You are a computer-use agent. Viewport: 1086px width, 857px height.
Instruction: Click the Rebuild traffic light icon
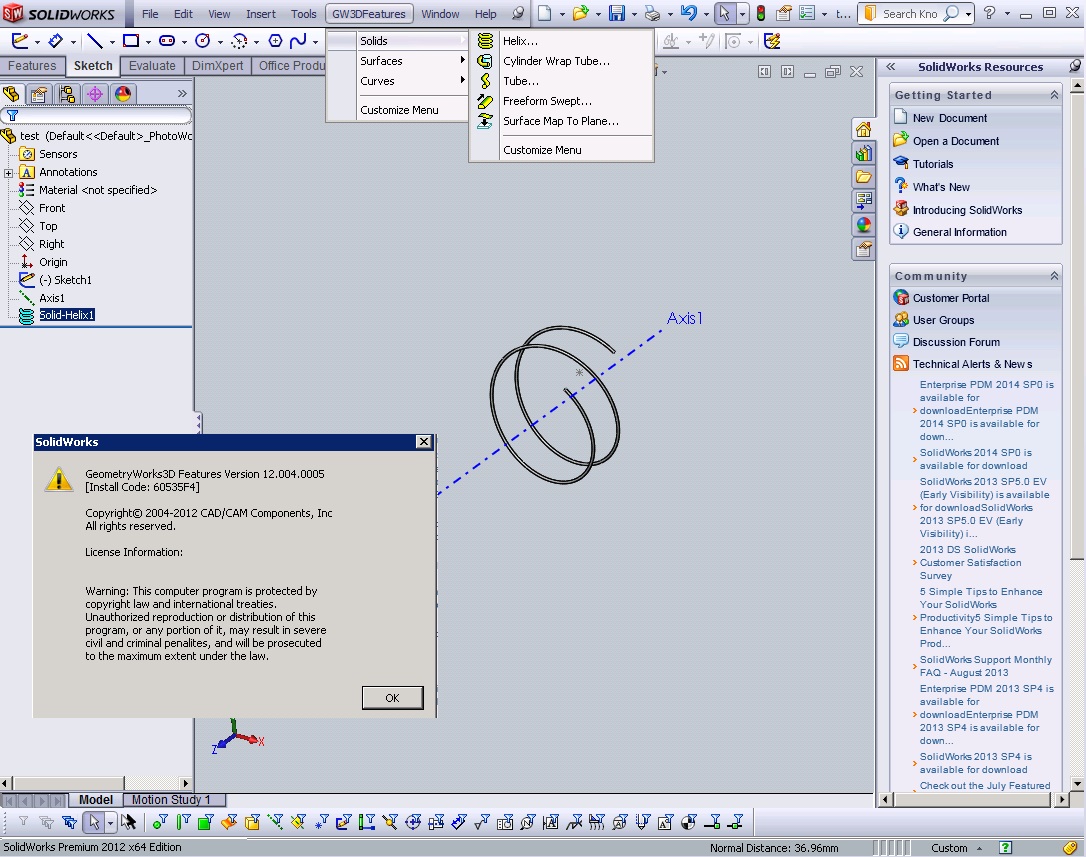click(x=760, y=13)
